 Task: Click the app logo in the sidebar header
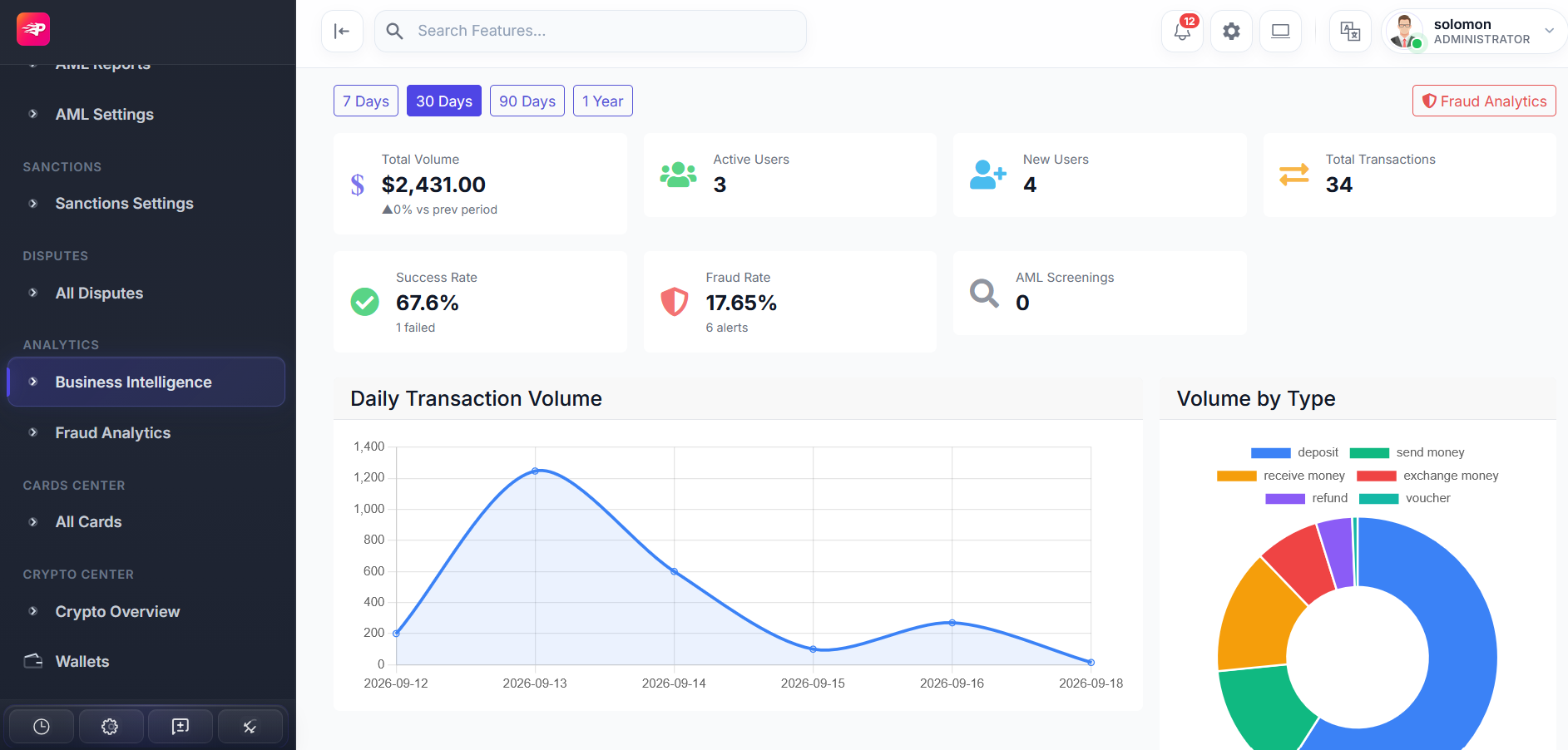[33, 29]
